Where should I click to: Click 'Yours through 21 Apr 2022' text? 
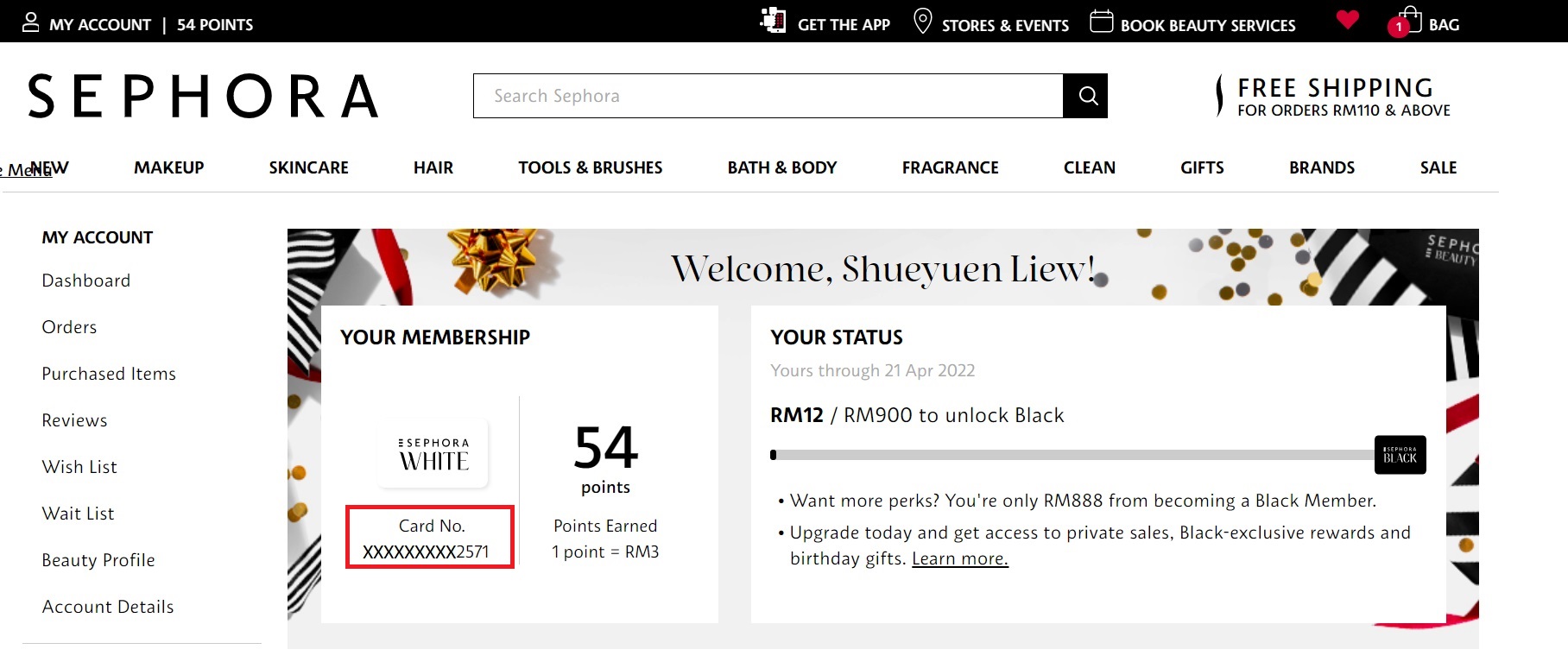coord(873,370)
